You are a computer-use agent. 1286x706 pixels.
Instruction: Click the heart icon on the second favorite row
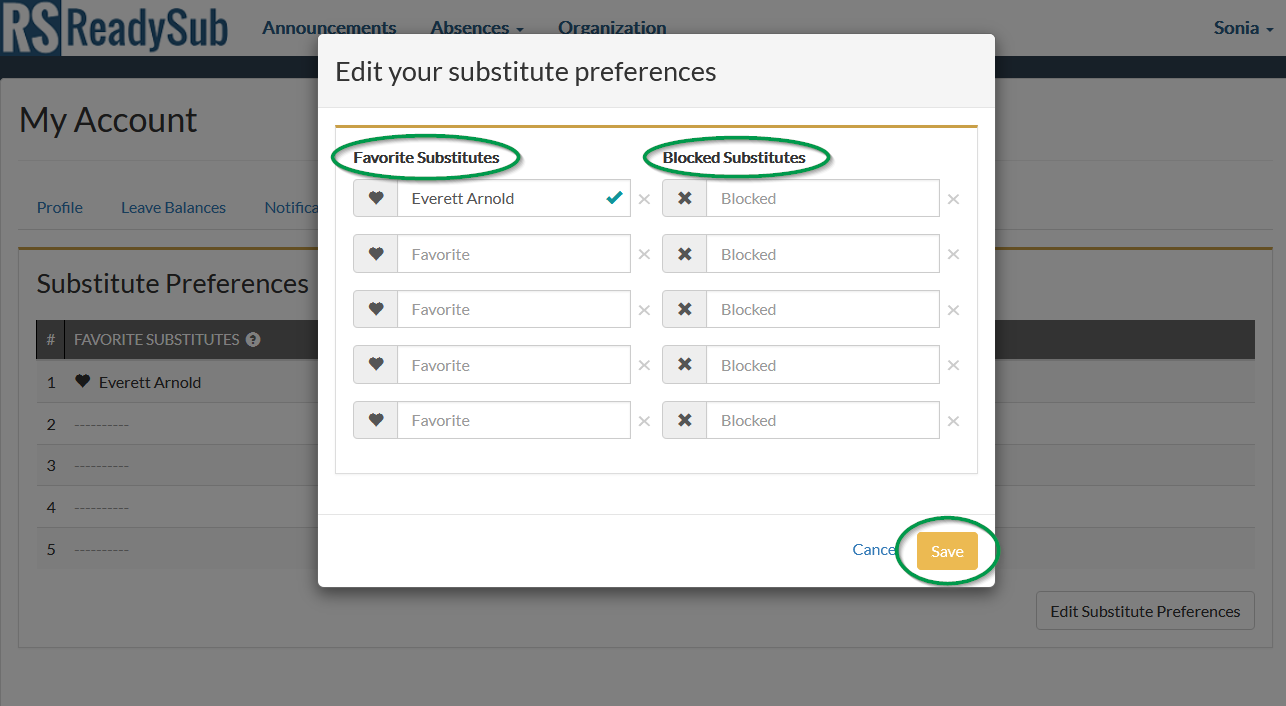pyautogui.click(x=375, y=253)
